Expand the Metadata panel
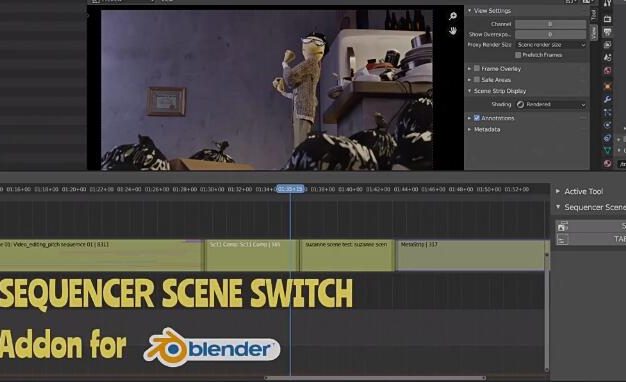The image size is (626, 382). tap(470, 129)
